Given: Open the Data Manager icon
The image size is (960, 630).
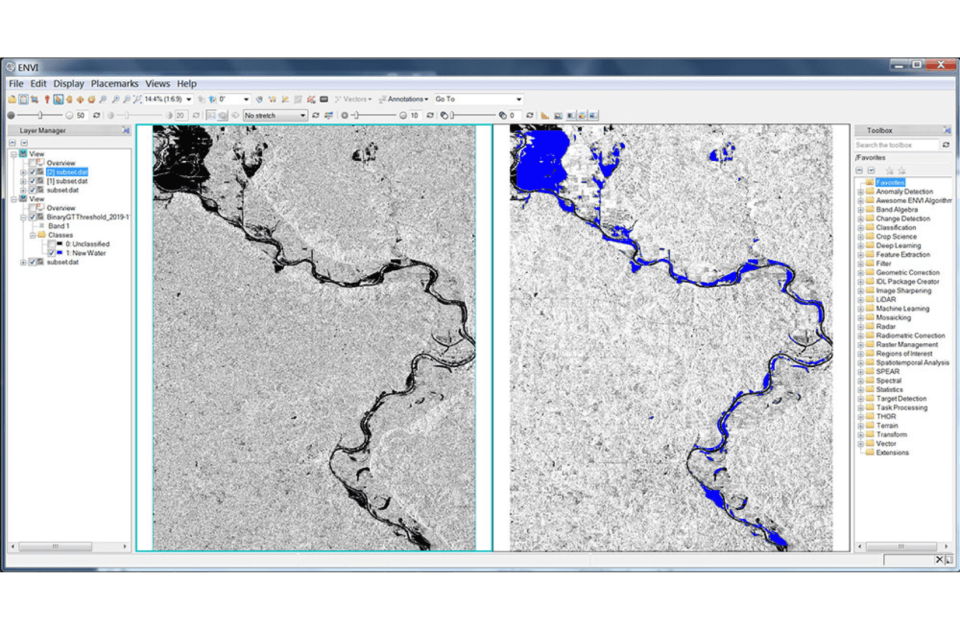Looking at the screenshot, I should pyautogui.click(x=23, y=99).
